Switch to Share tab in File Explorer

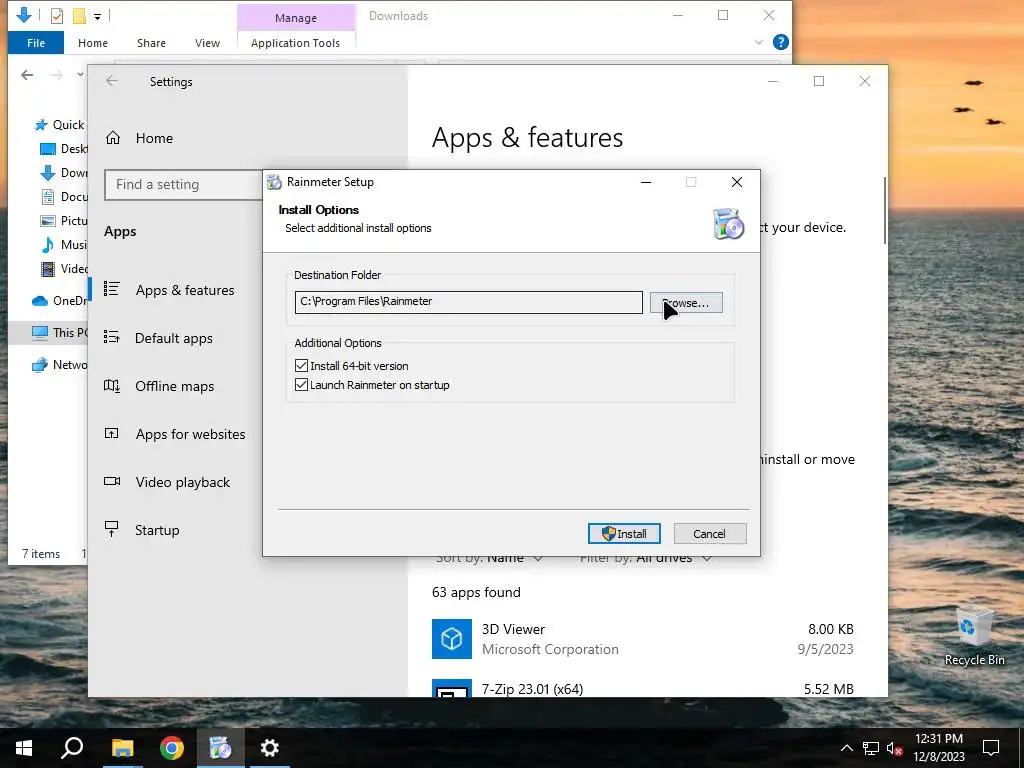(x=151, y=43)
